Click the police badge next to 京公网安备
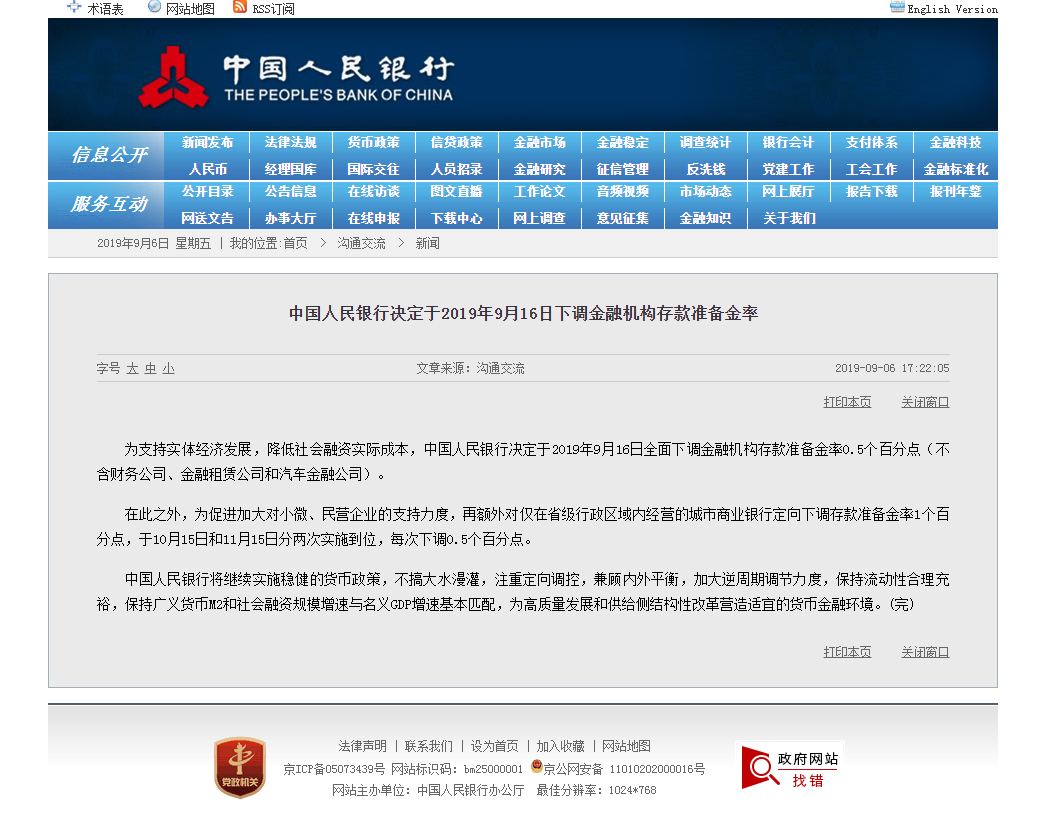Viewport: 1046px width, 831px height. point(536,766)
